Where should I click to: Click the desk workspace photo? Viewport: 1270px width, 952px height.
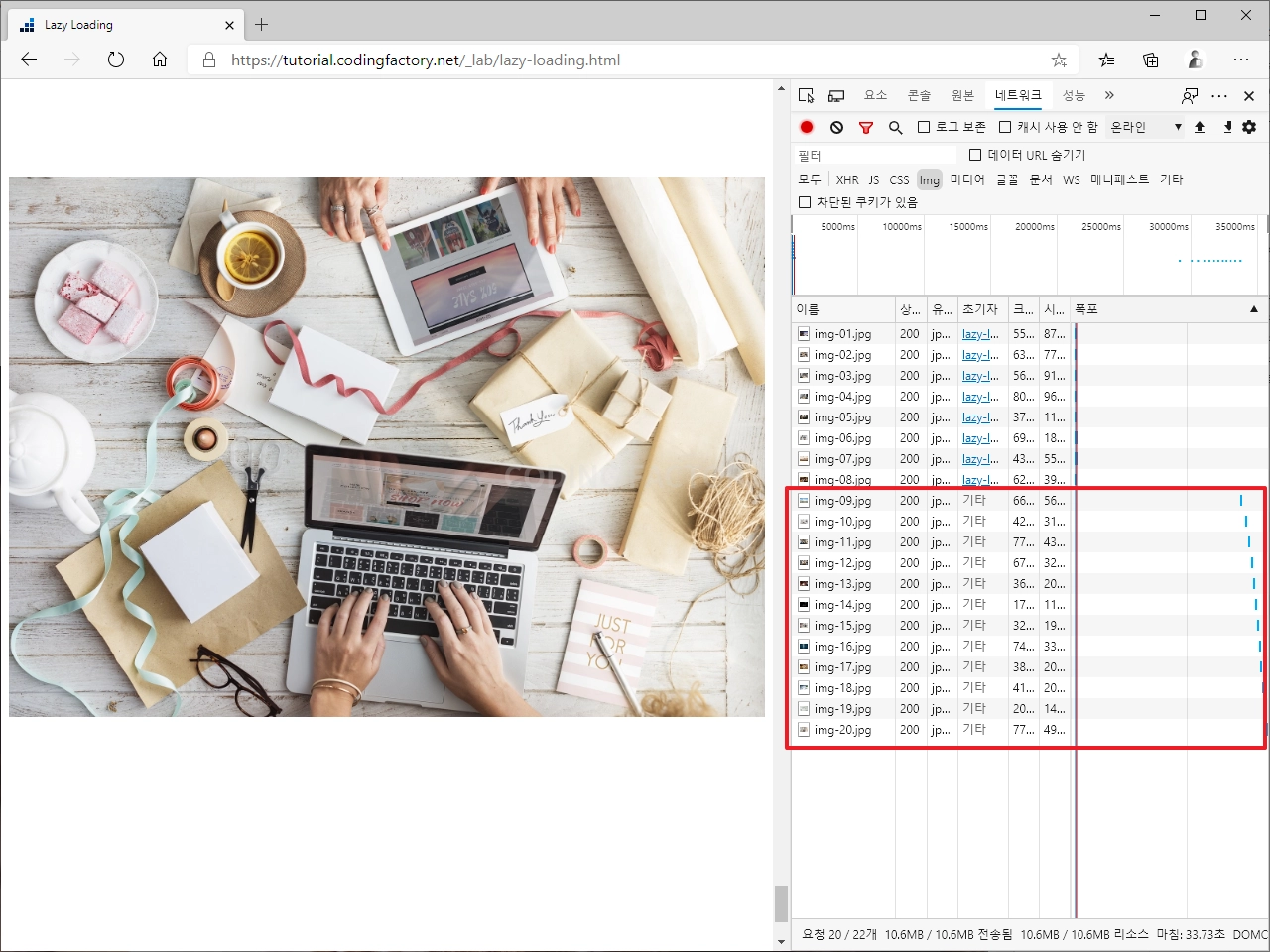coord(387,446)
